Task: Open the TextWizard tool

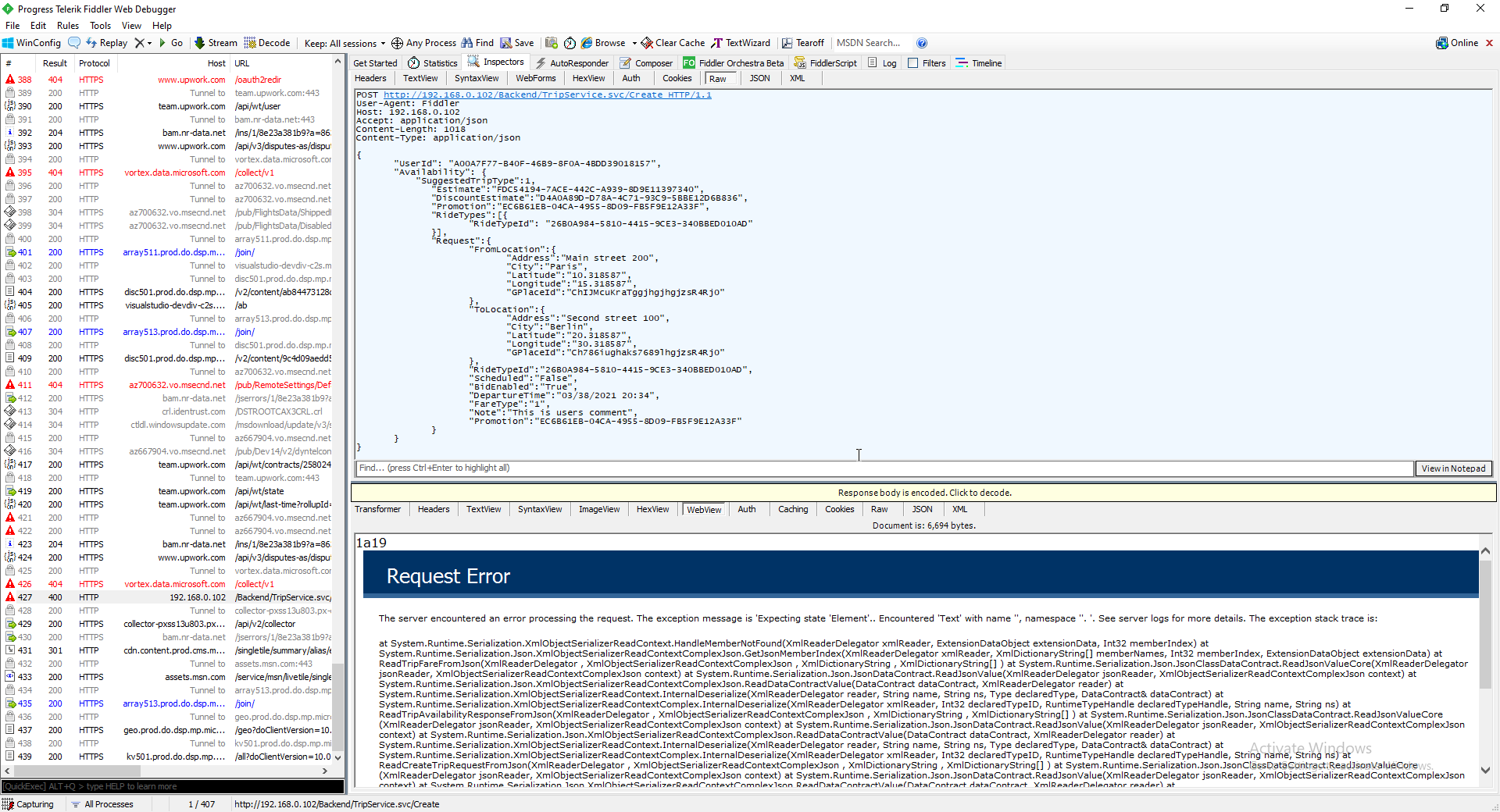Action: pyautogui.click(x=741, y=43)
